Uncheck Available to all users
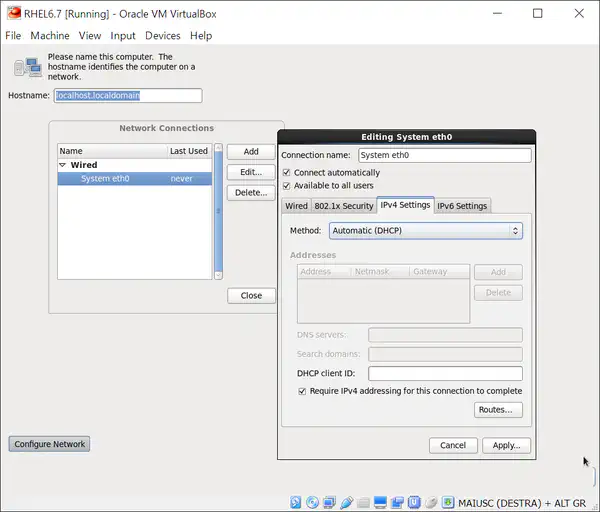This screenshot has width=600, height=512. [287, 186]
